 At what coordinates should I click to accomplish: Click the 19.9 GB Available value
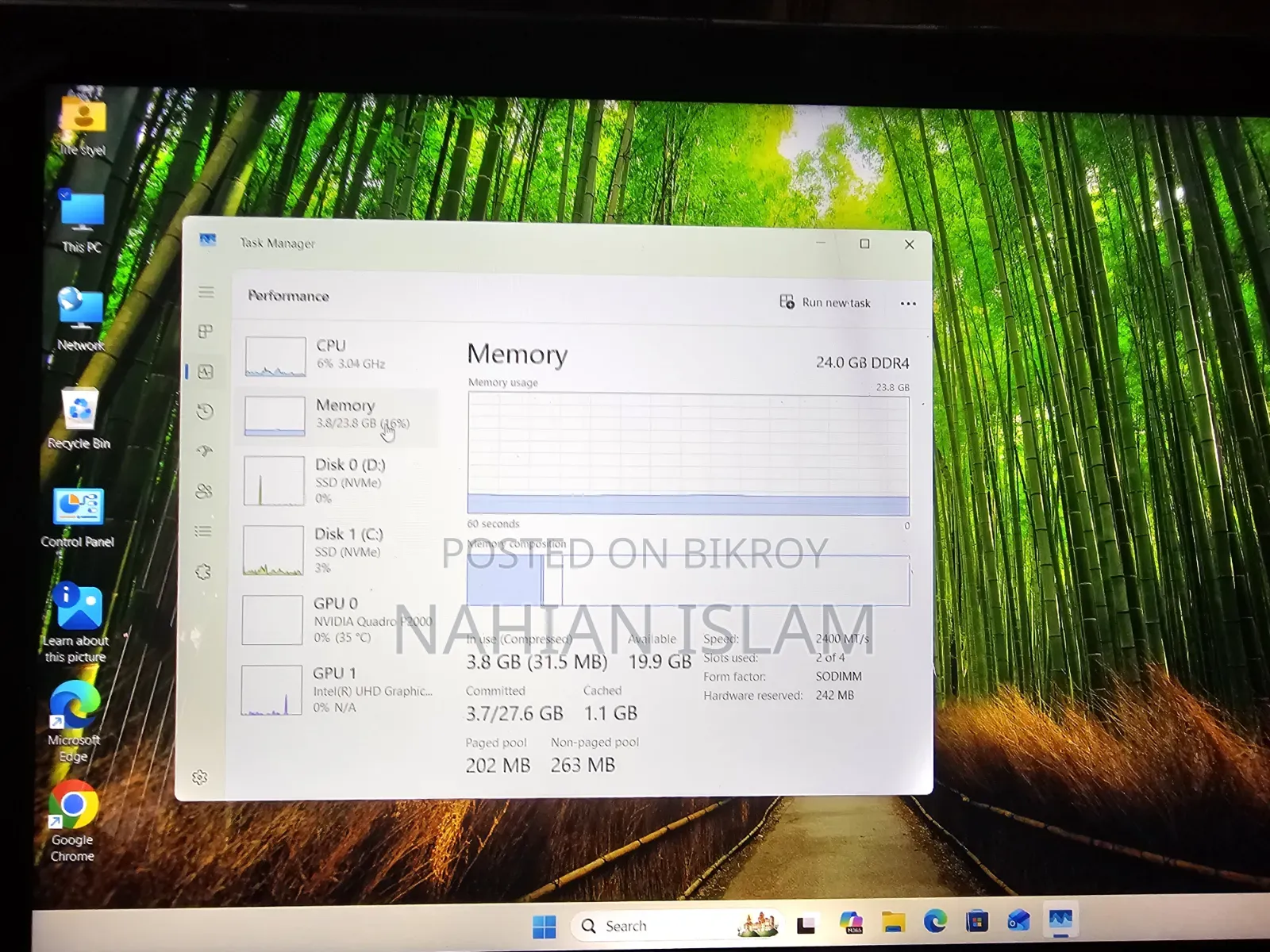coord(660,662)
